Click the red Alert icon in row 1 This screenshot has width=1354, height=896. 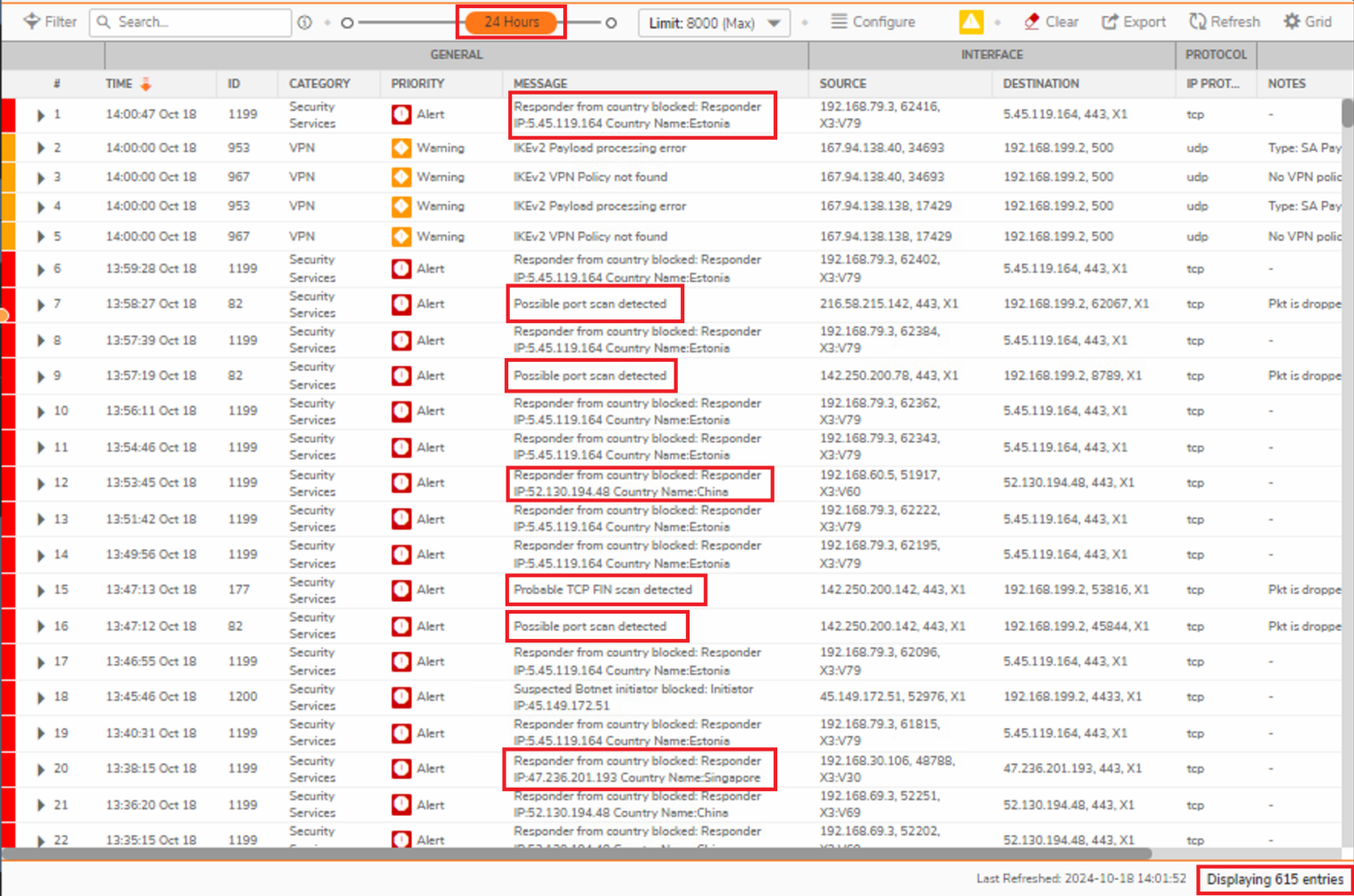[x=402, y=115]
